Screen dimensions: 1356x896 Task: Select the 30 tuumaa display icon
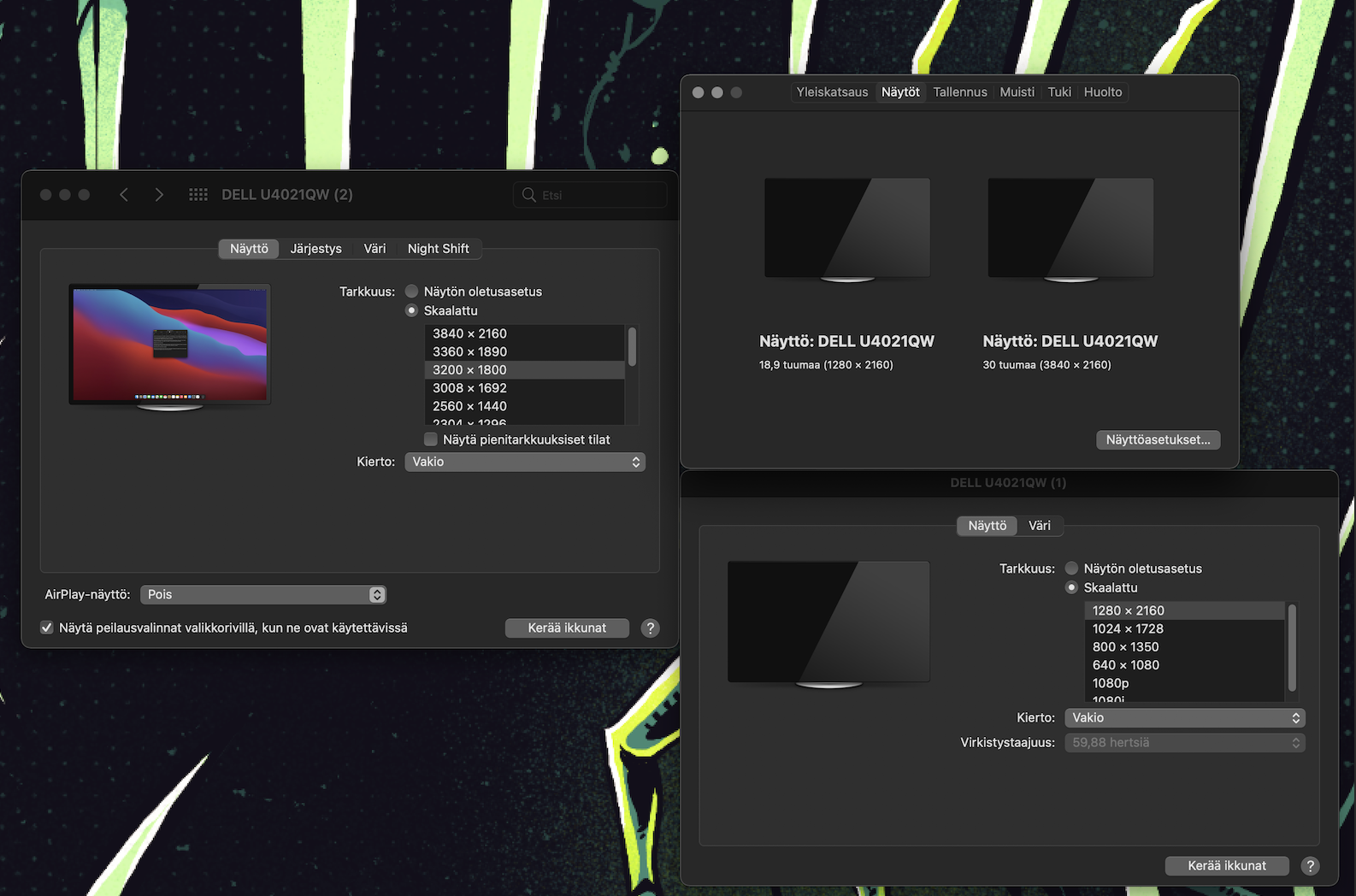coord(1070,229)
